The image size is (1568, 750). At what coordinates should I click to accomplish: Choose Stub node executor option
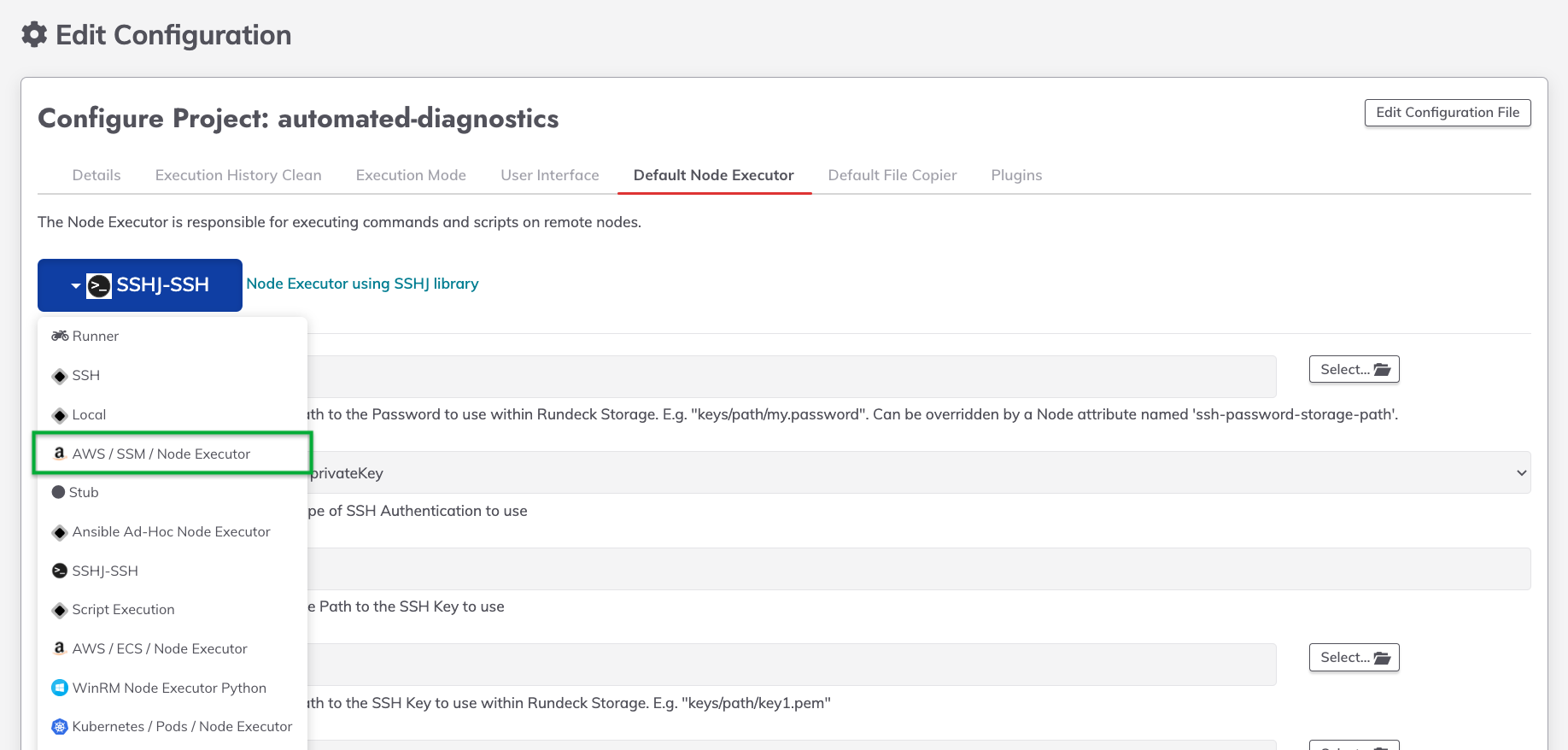(173, 492)
